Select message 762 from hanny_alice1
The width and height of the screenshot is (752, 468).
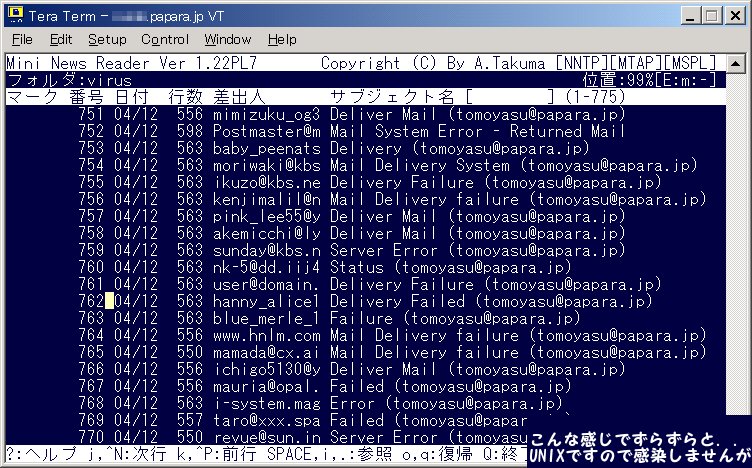(365, 301)
